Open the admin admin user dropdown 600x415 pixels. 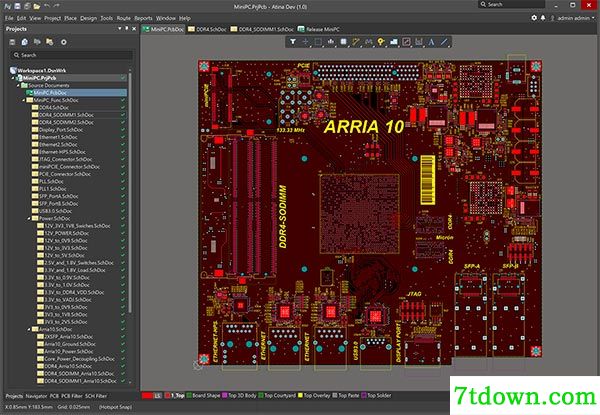click(573, 18)
